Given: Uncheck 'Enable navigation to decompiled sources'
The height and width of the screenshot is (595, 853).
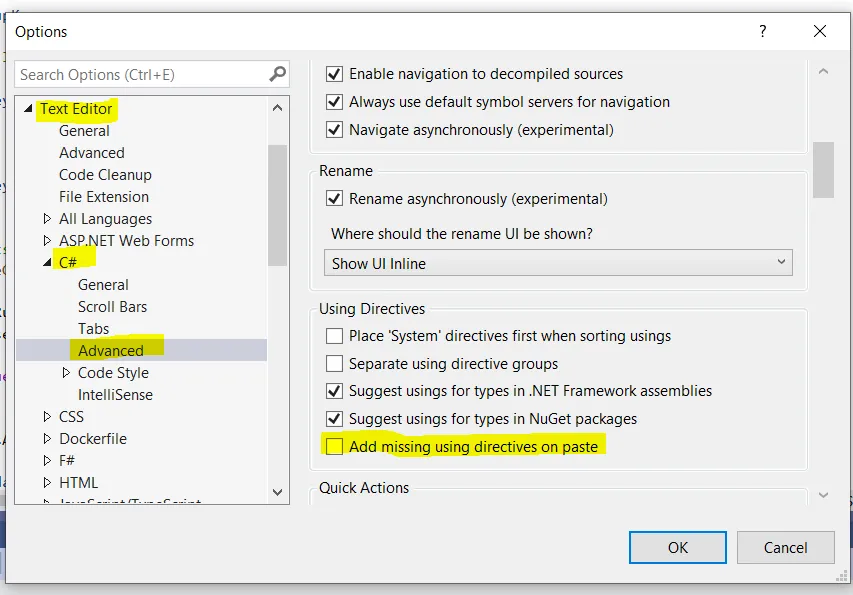Looking at the screenshot, I should pos(334,73).
